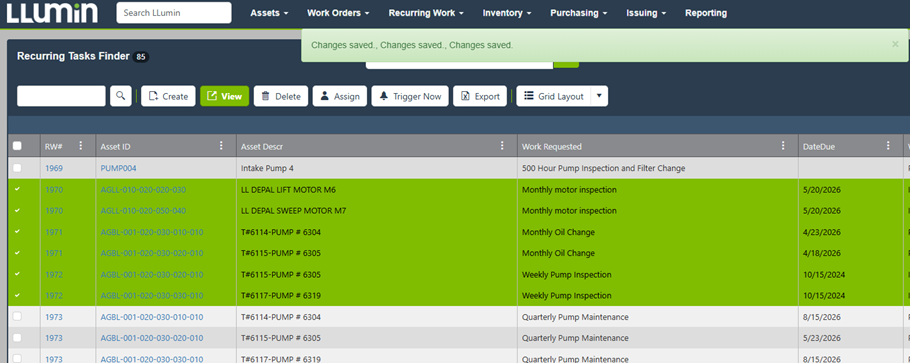The height and width of the screenshot is (363, 910).
Task: Open RW# column options menu
Action: tap(81, 146)
